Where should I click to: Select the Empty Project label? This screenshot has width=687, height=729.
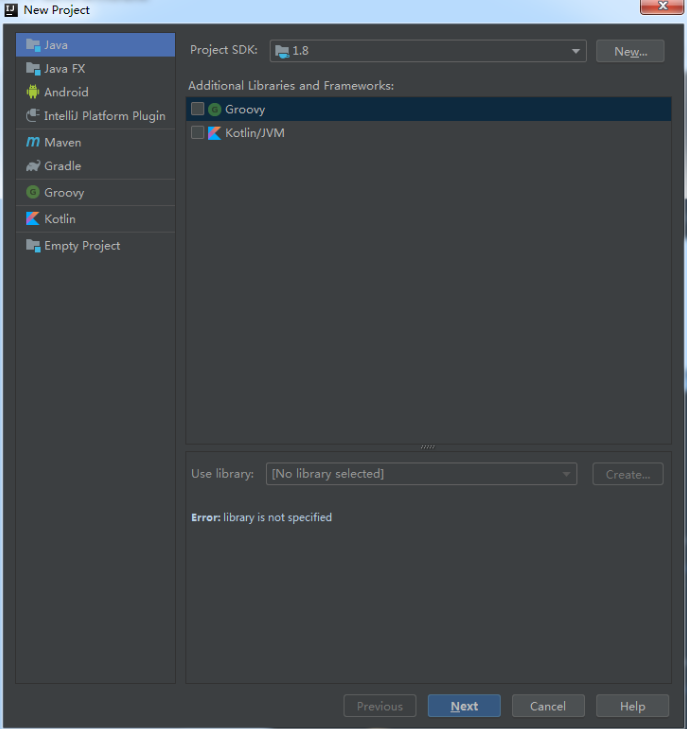click(82, 245)
